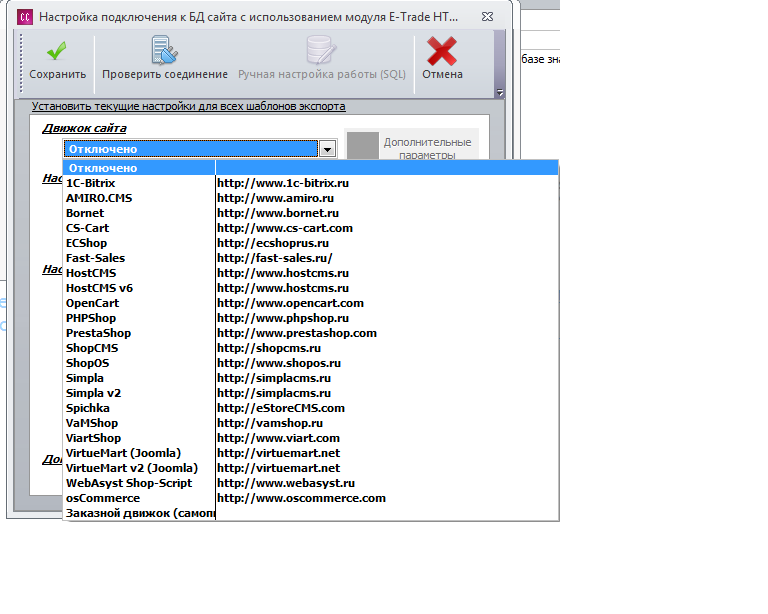768x614 pixels.
Task: Click the http://www.1c-bitrix.ru URL
Action: (283, 183)
